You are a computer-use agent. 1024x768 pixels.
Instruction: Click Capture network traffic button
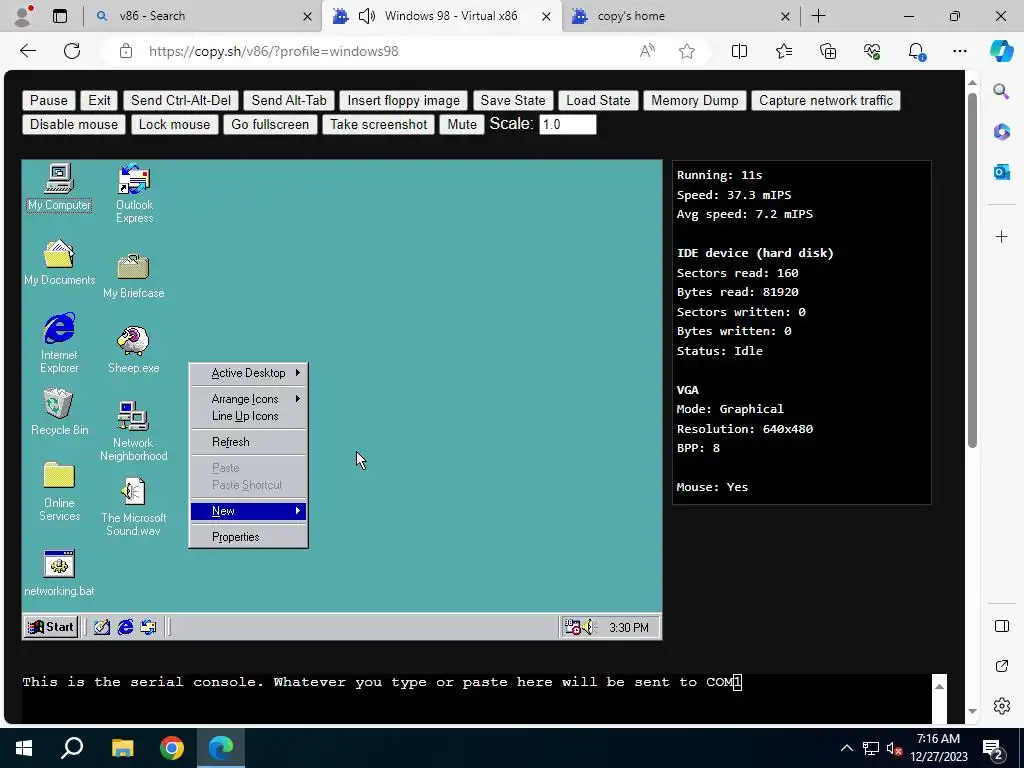click(x=825, y=101)
